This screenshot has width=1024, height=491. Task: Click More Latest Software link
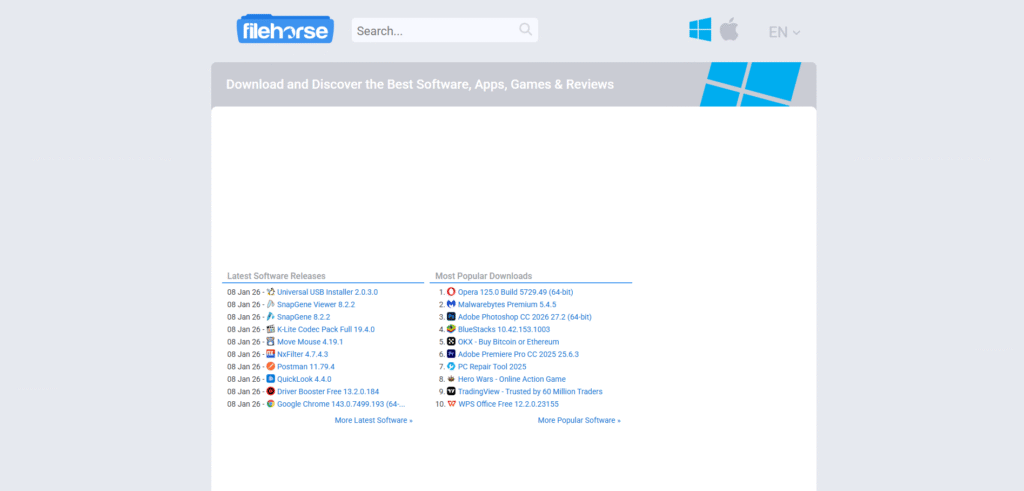click(x=374, y=420)
